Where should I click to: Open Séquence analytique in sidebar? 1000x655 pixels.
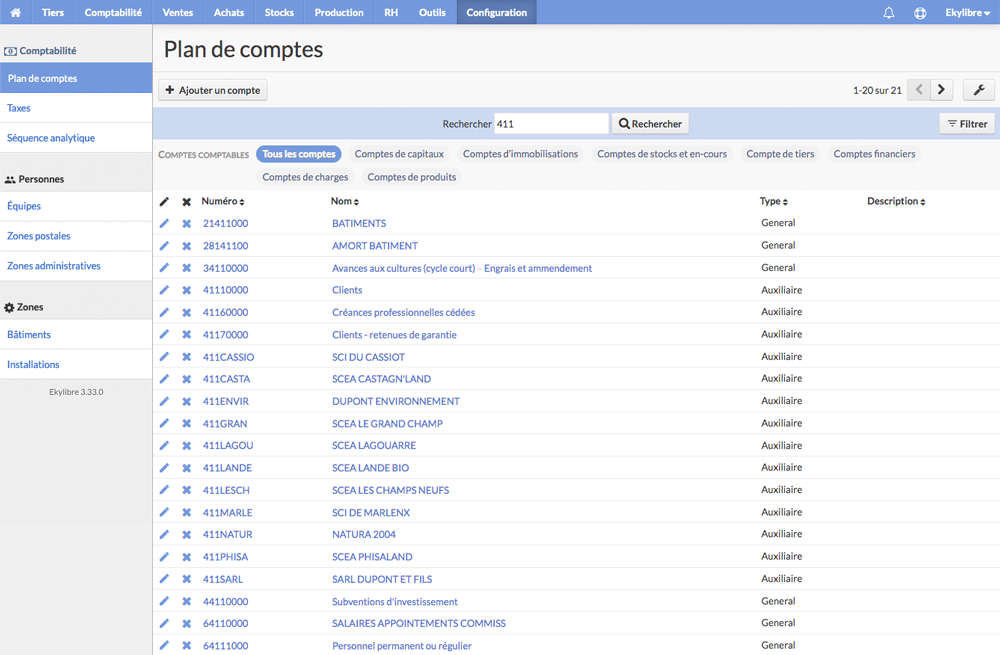point(76,138)
